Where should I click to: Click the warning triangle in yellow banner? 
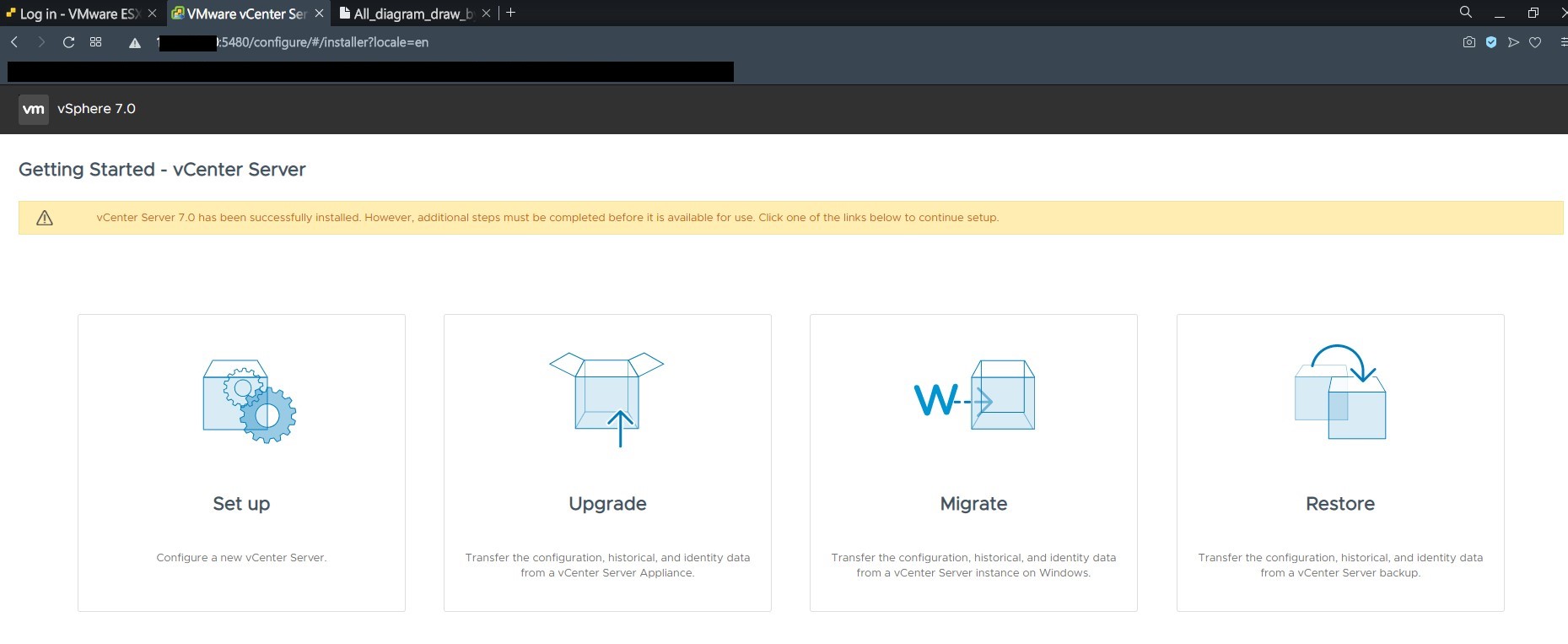(45, 218)
